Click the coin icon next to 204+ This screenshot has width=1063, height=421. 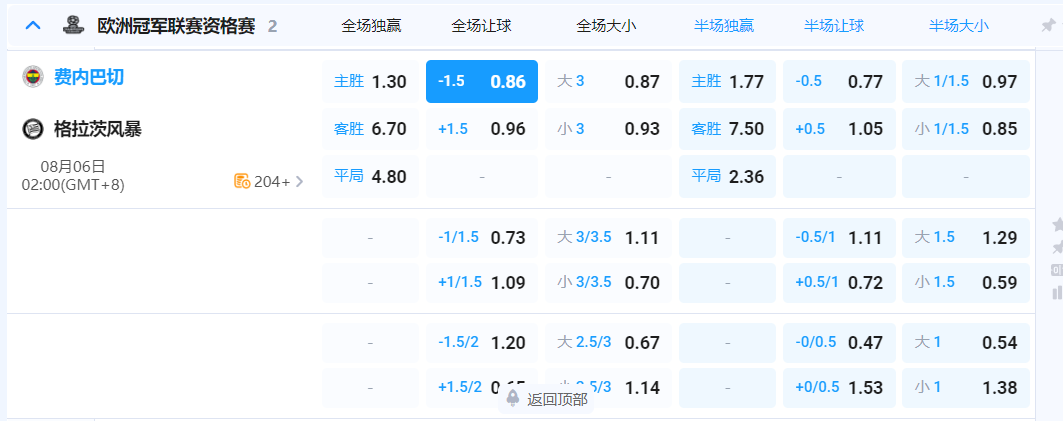(x=242, y=181)
